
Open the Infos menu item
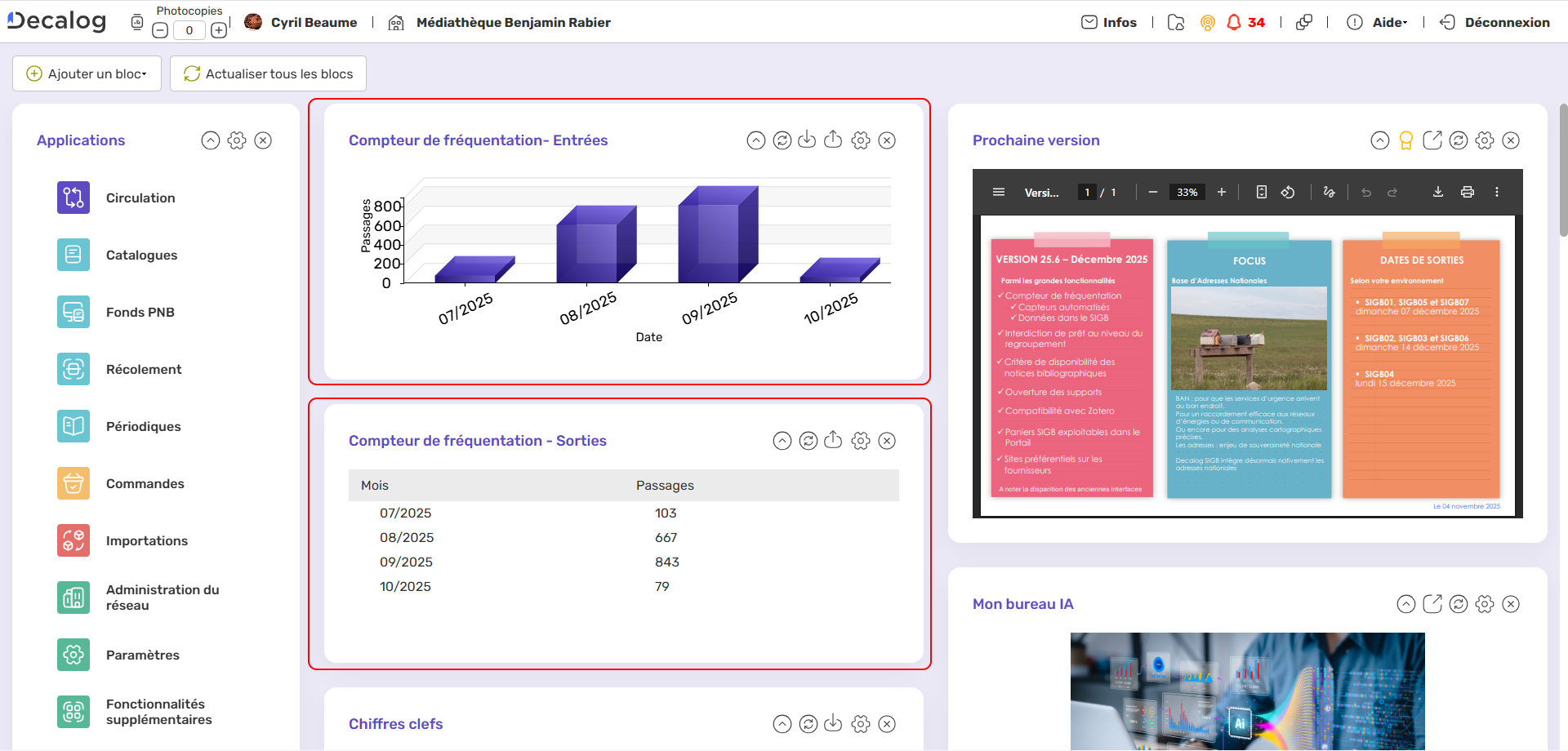tap(1109, 22)
